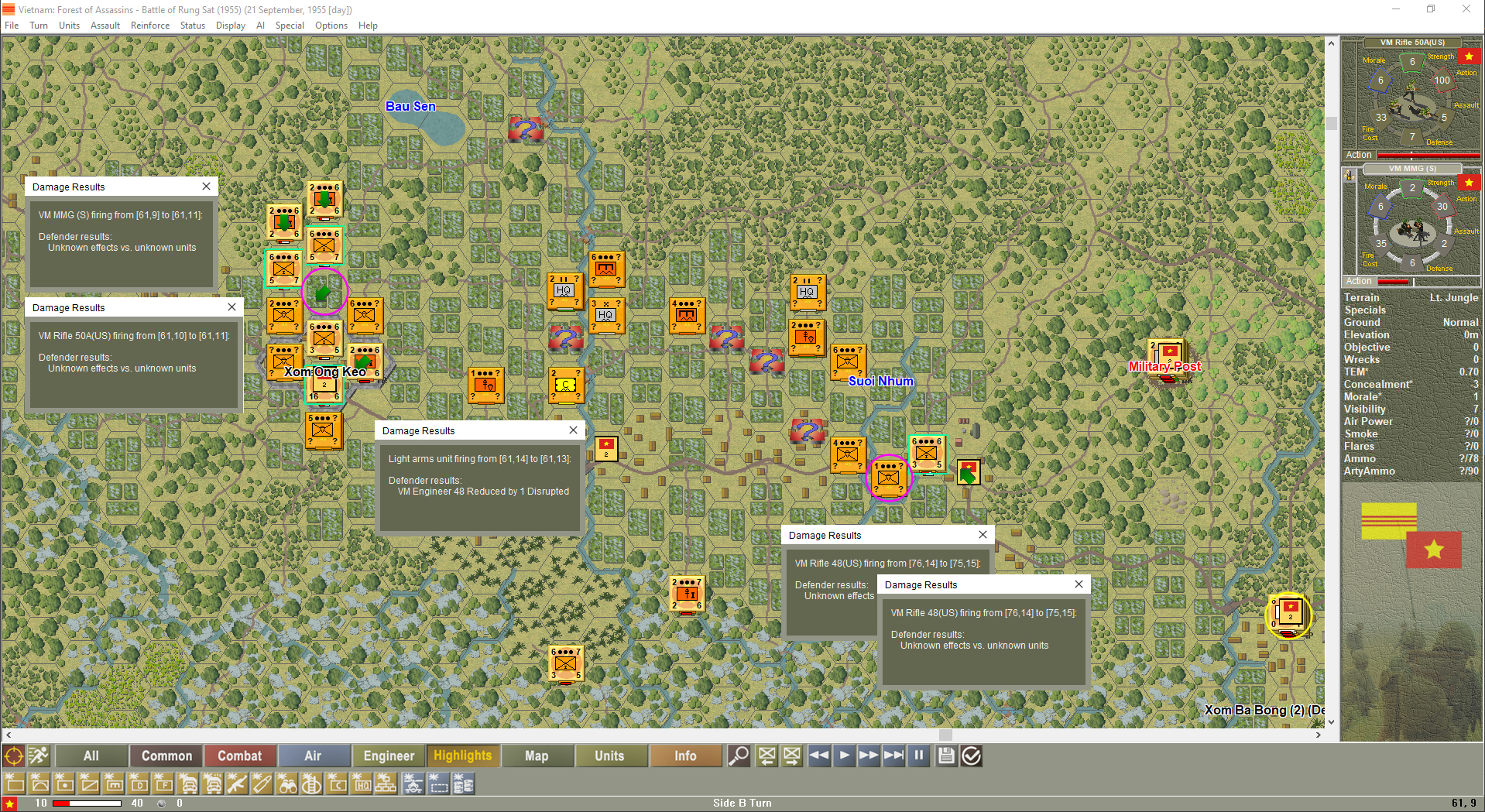1485x812 pixels.
Task: Open the Assault menu
Action: pyautogui.click(x=105, y=26)
